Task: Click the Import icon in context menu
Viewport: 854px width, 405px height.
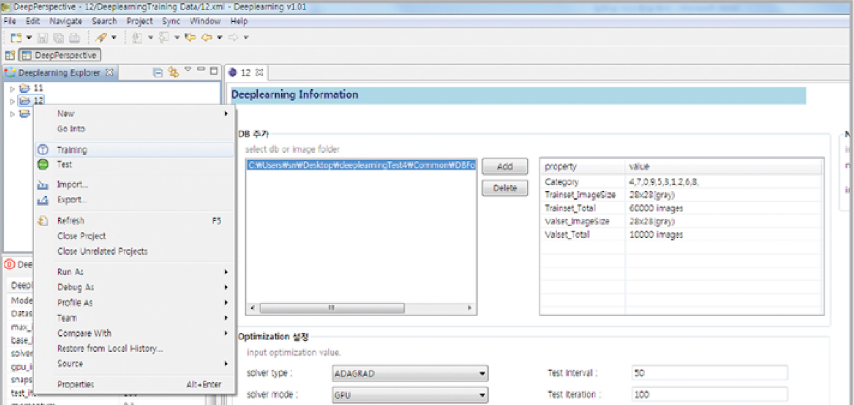Action: (43, 185)
